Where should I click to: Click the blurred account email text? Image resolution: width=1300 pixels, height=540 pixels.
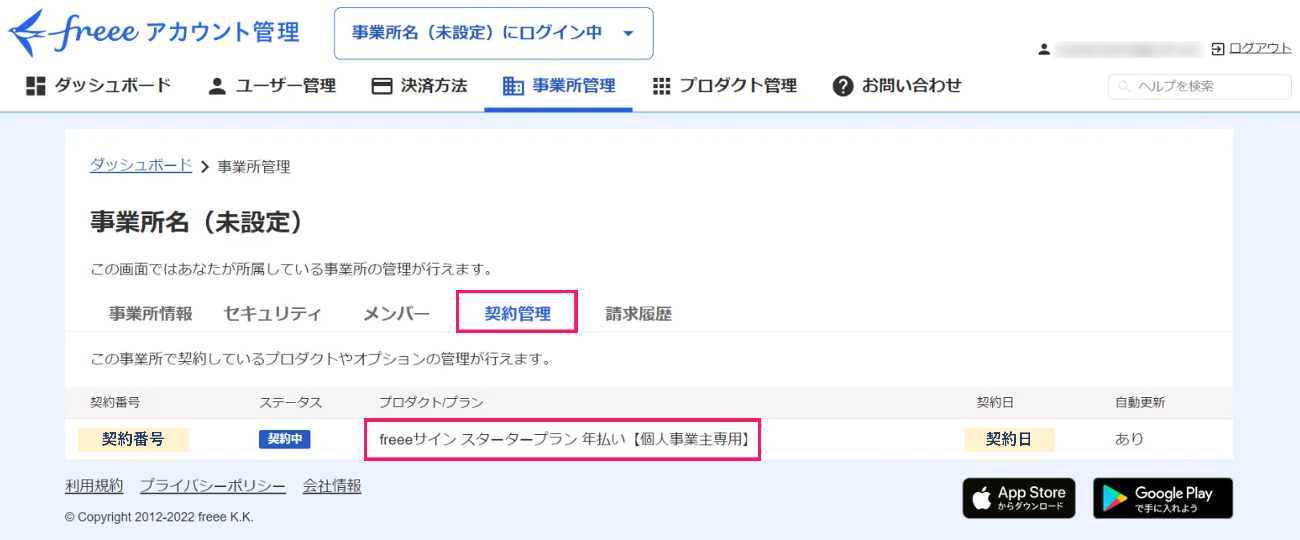click(x=1128, y=48)
